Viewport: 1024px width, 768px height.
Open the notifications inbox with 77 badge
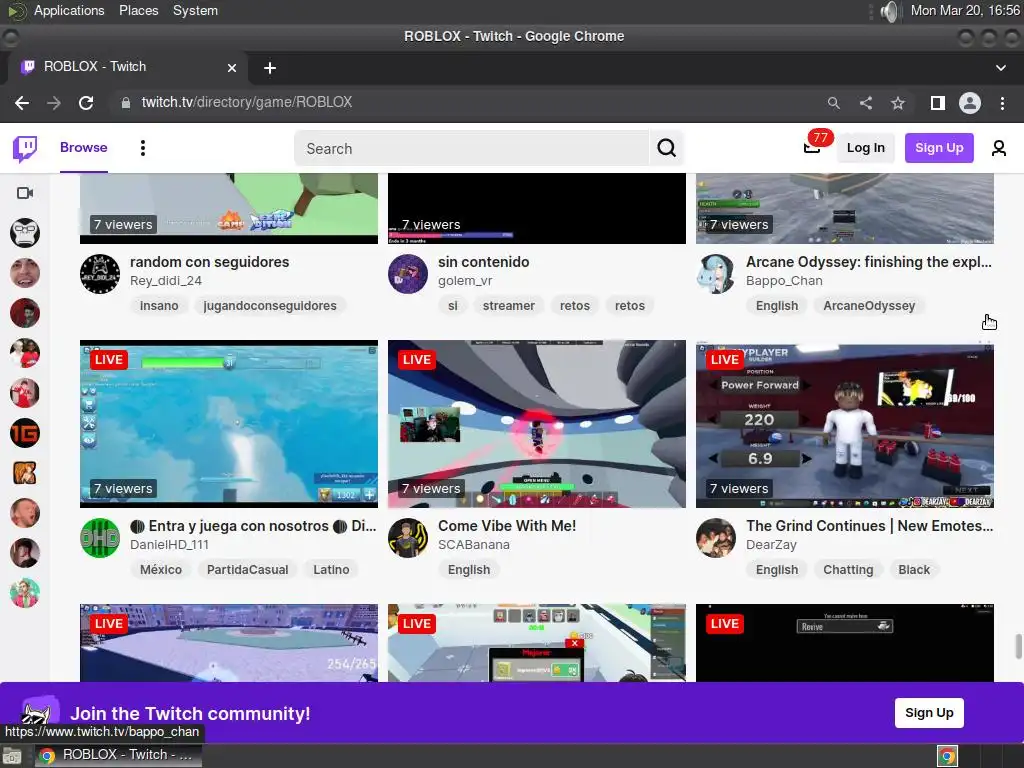812,148
